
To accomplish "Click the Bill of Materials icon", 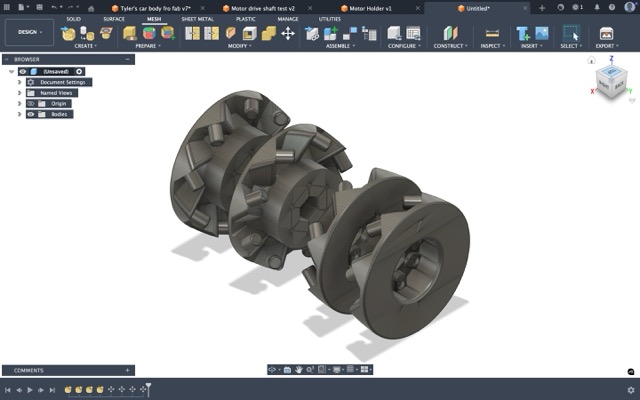I will pyautogui.click(x=369, y=33).
